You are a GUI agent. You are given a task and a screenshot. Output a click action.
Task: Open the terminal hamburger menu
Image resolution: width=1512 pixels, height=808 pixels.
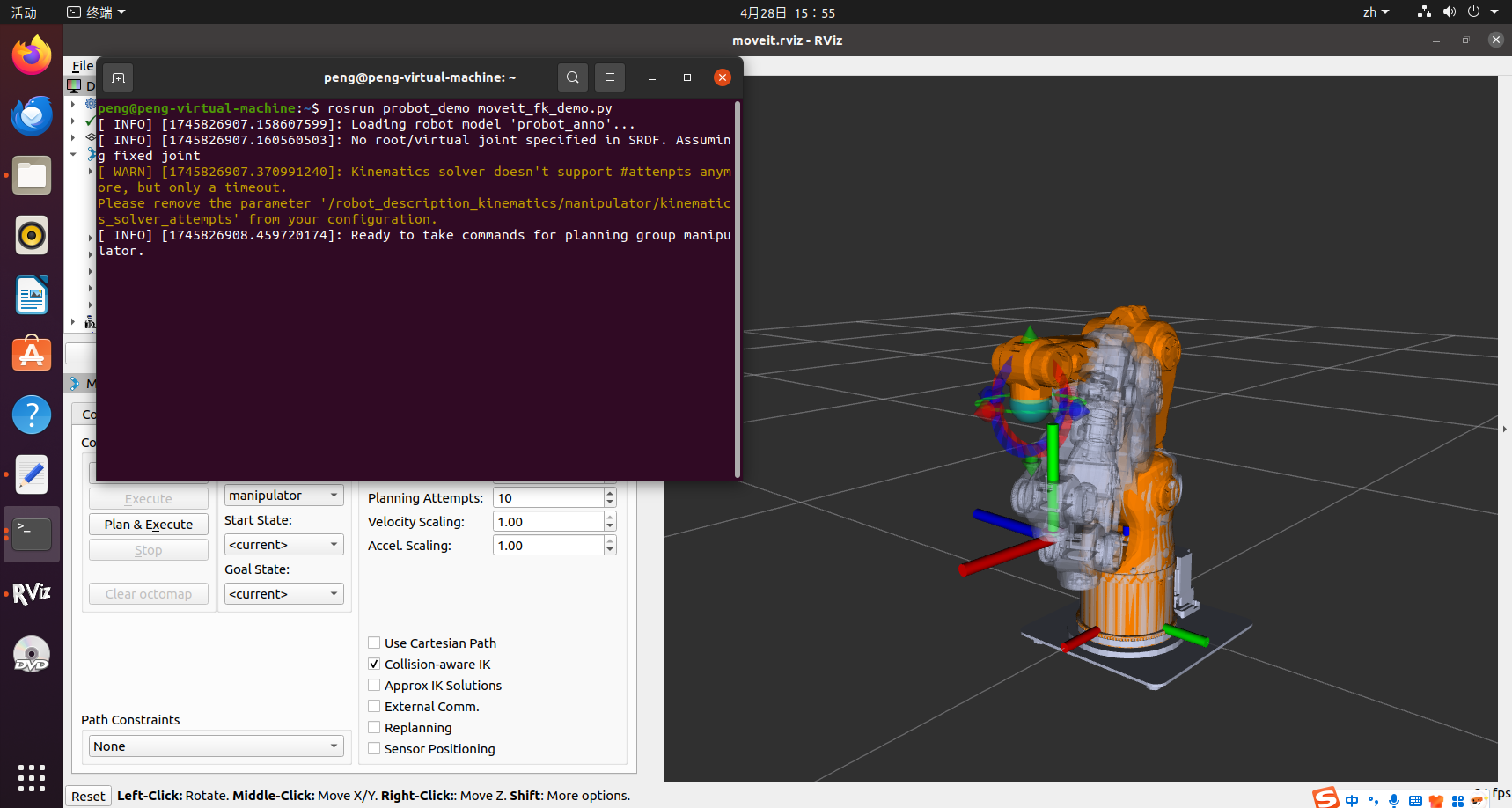point(609,77)
